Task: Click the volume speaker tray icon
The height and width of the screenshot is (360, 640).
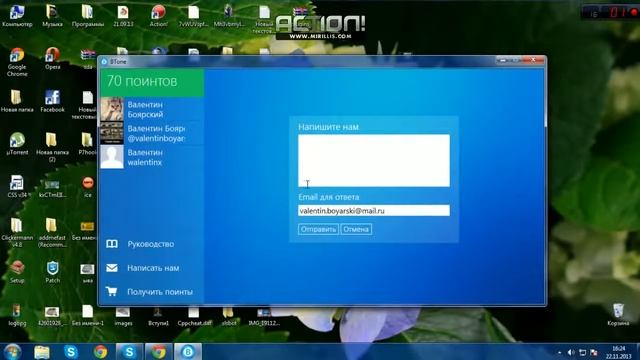Action: (571, 352)
